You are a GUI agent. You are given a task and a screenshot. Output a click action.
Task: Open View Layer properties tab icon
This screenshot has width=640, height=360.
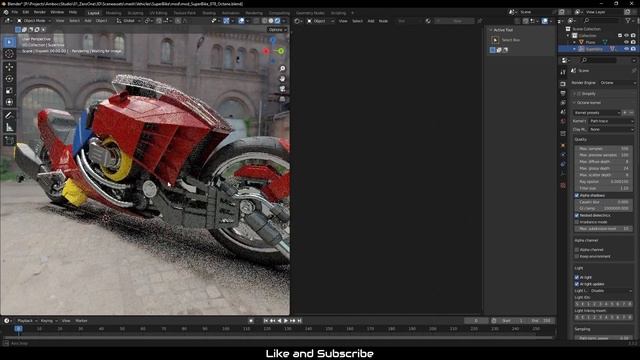(x=563, y=103)
